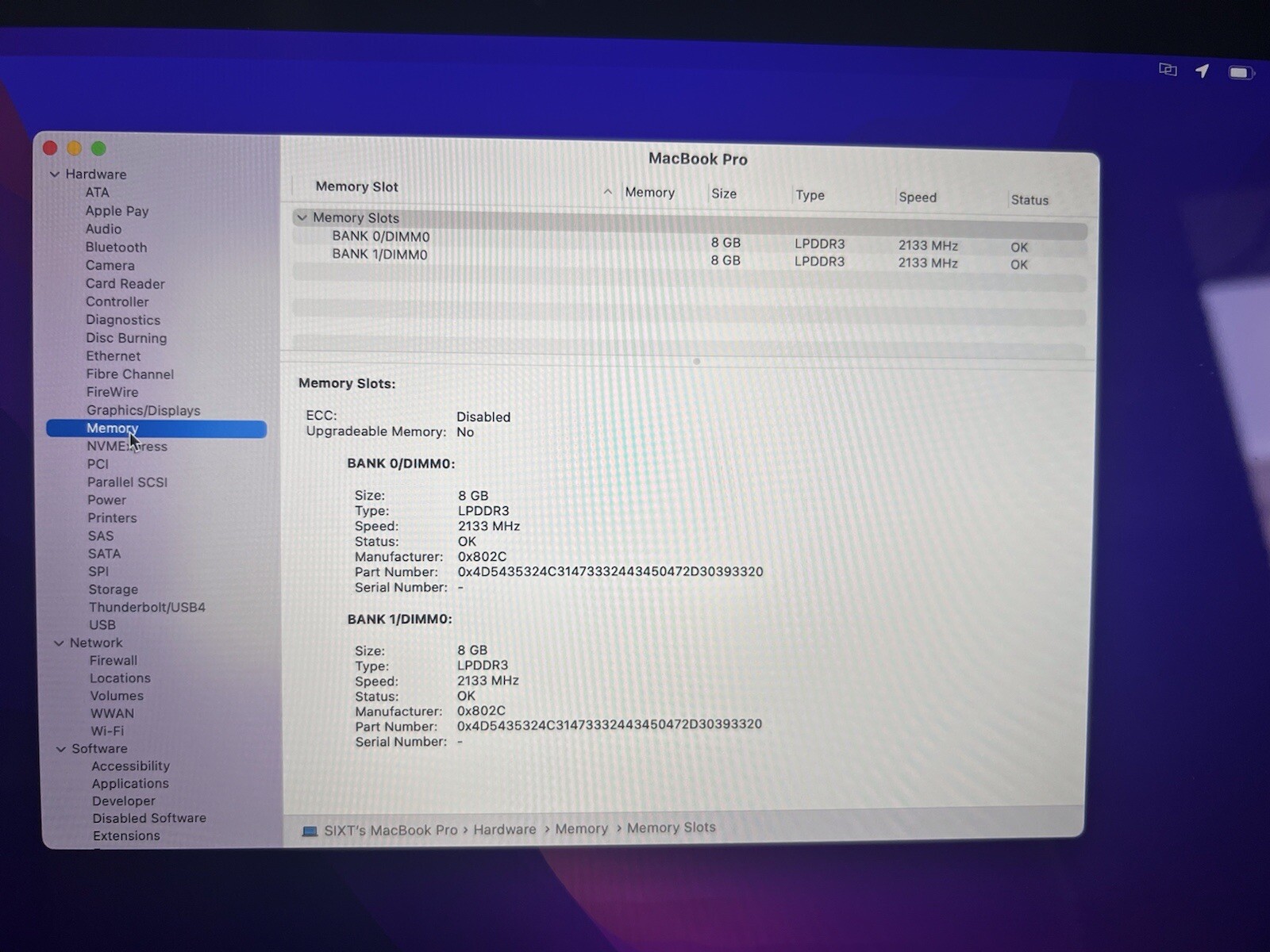Screen dimensions: 1270x952
Task: Select Accessibility under Software
Action: (x=130, y=766)
